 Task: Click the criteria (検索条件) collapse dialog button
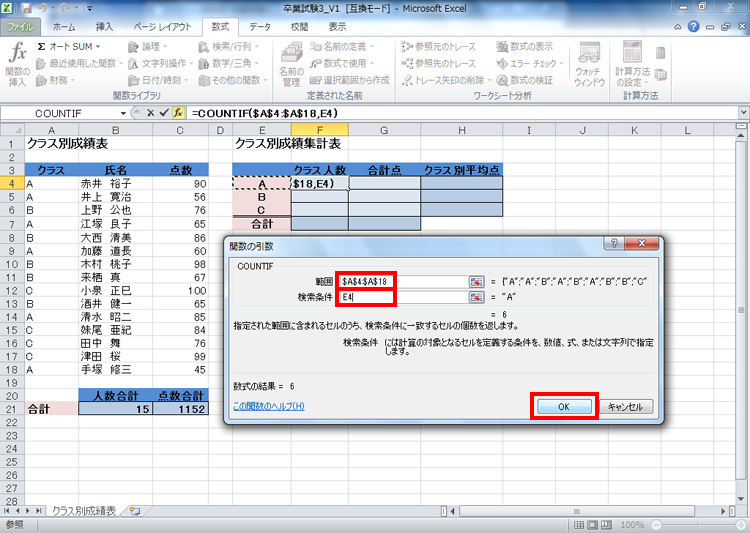(476, 297)
